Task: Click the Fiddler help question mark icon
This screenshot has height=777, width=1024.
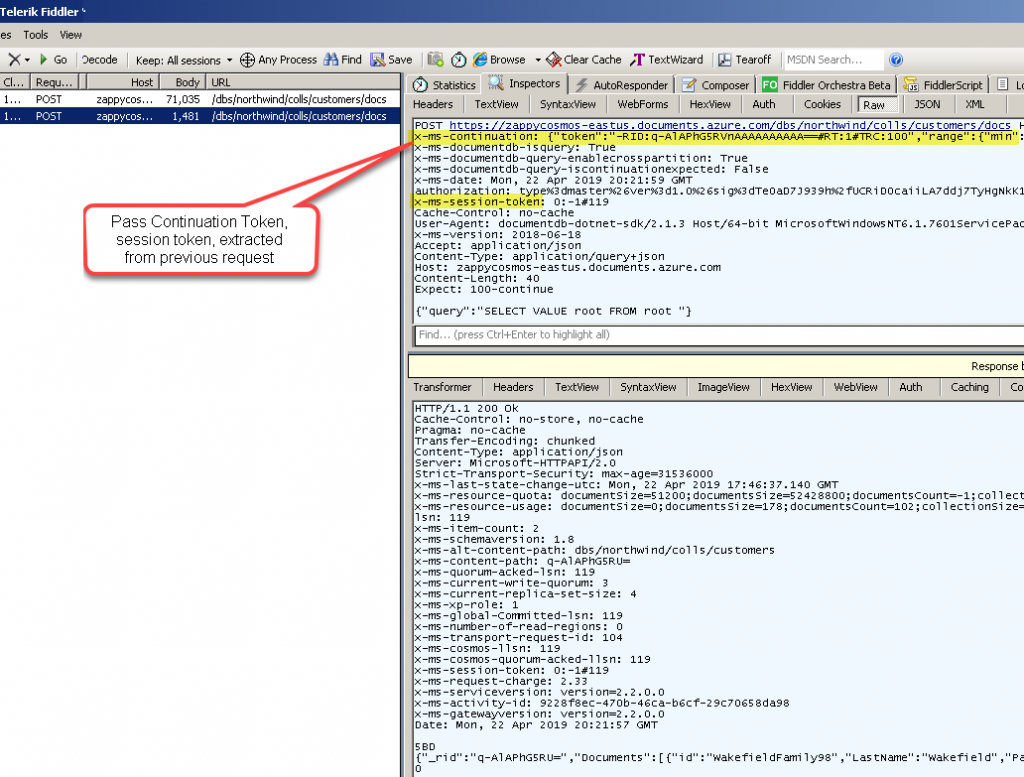Action: (895, 59)
